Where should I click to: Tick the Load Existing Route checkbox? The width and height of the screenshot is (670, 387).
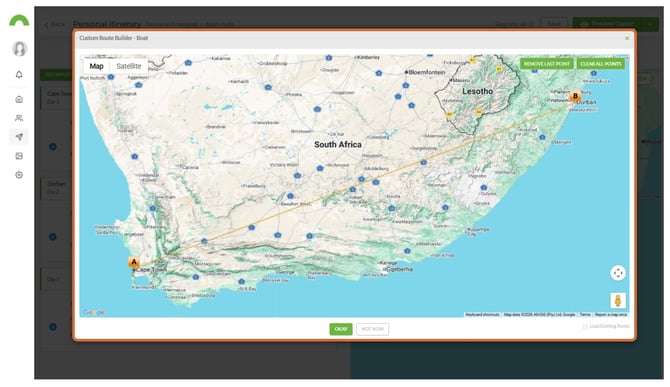click(x=585, y=327)
